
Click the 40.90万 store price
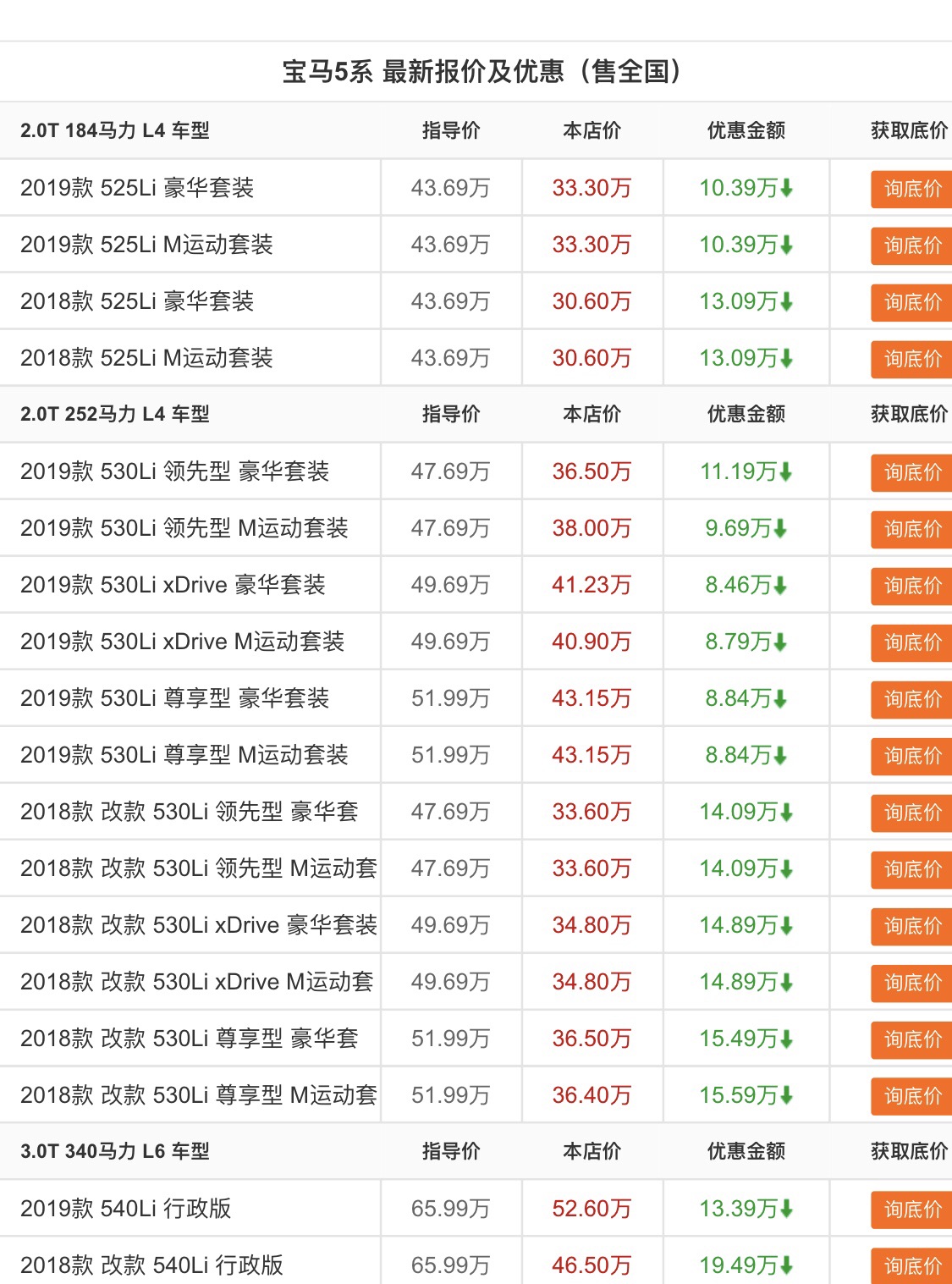point(592,642)
